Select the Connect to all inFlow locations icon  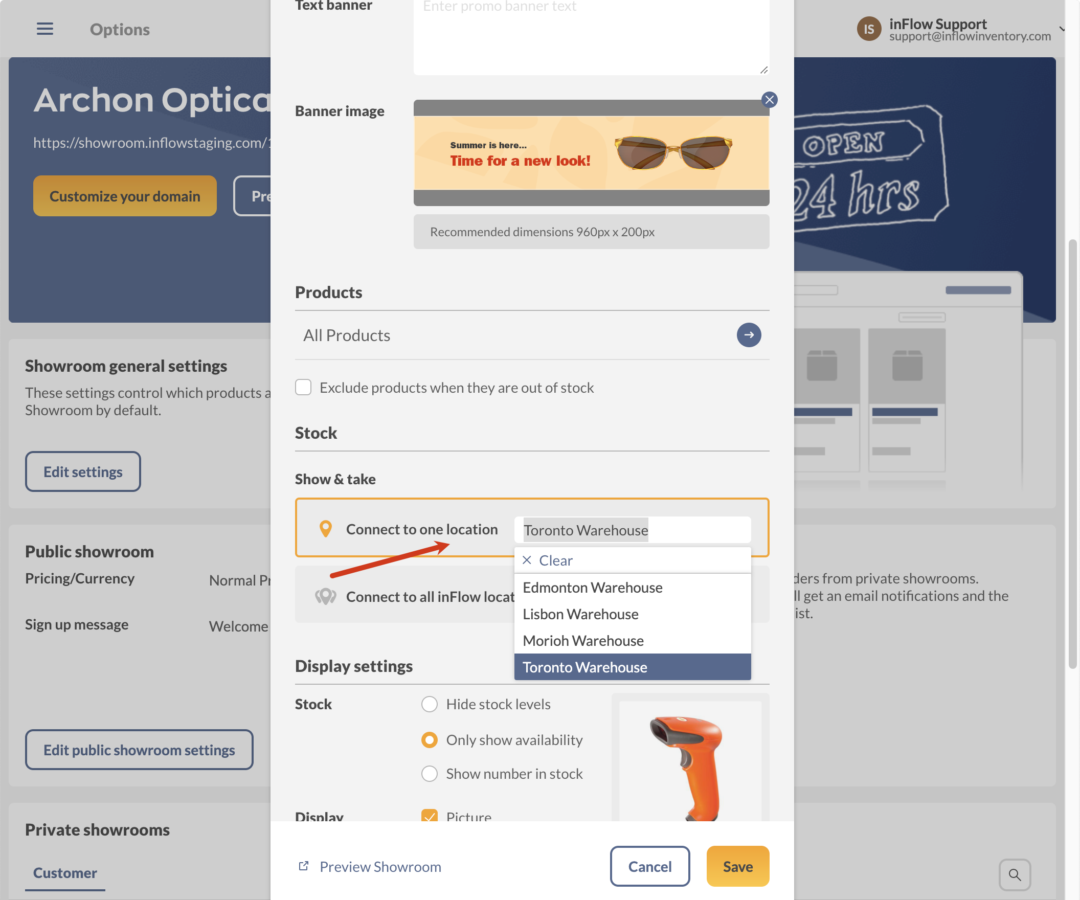(325, 596)
